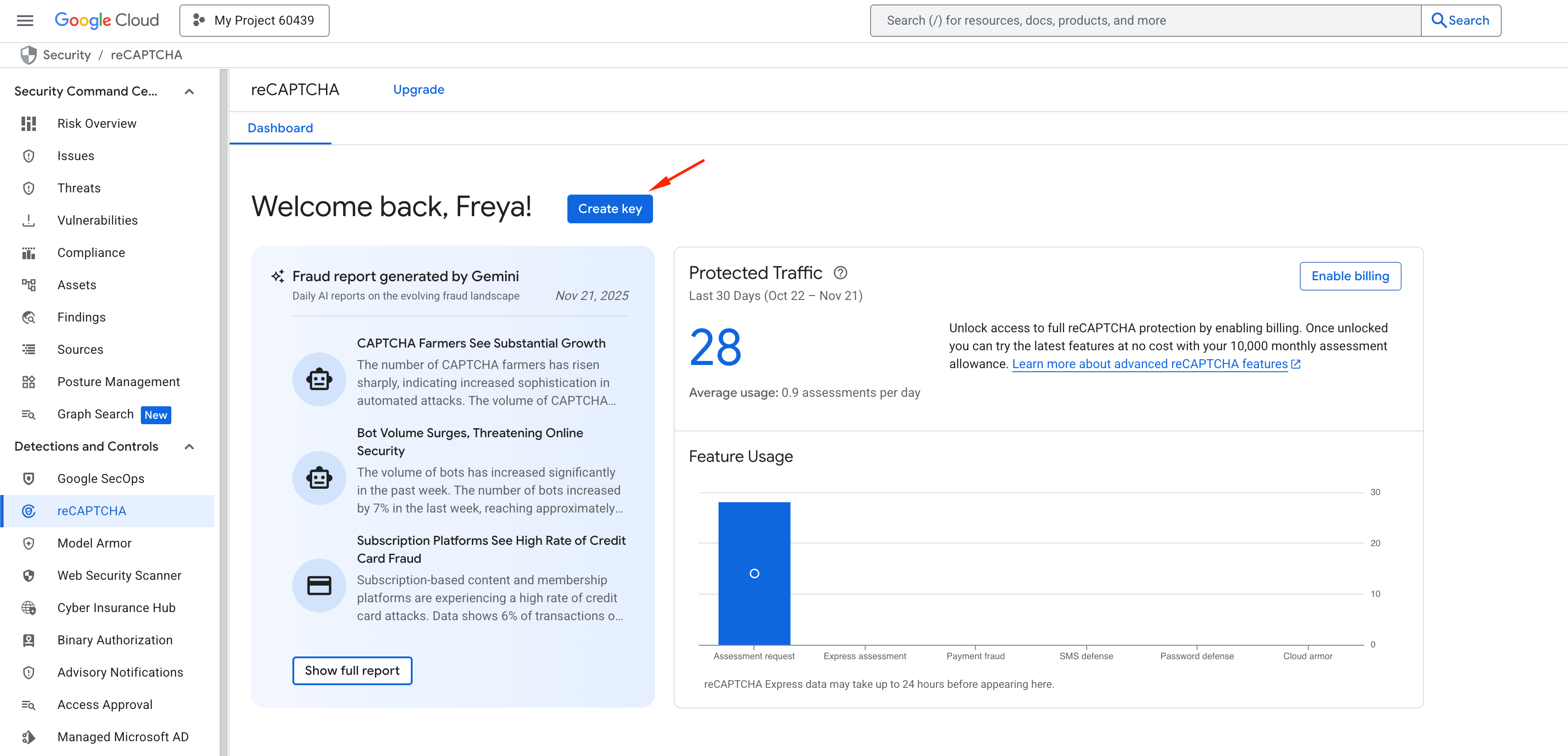Click the Protected Traffic help icon
Screen dimensions: 1568x756
(x=840, y=273)
